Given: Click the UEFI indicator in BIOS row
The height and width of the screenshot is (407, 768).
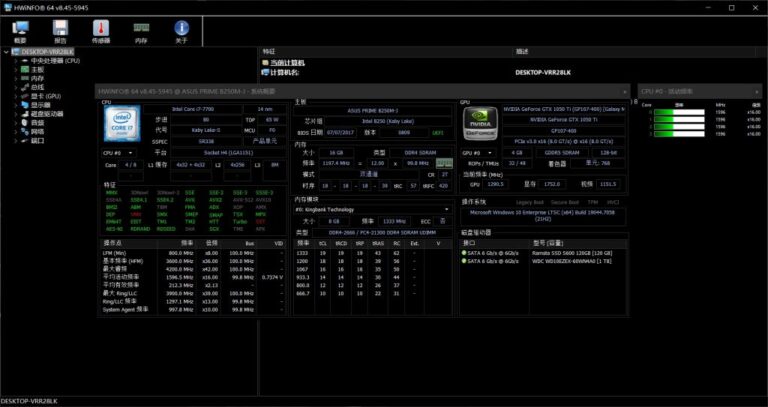Looking at the screenshot, I should click(437, 133).
